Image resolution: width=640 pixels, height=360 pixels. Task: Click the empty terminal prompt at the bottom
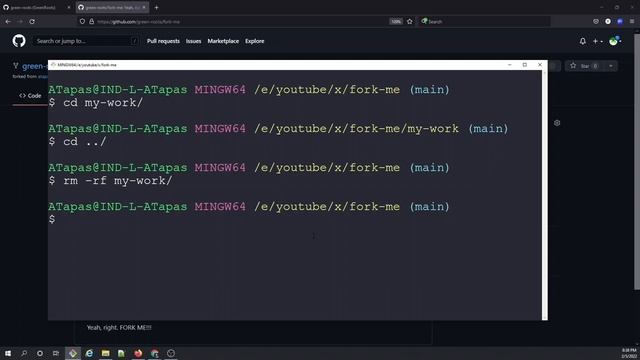(x=52, y=219)
